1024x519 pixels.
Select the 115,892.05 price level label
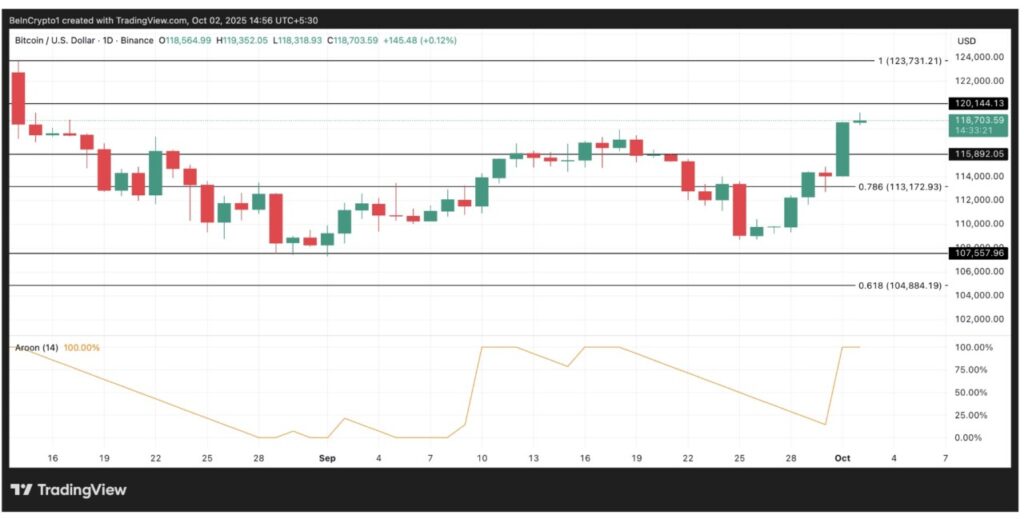(978, 154)
